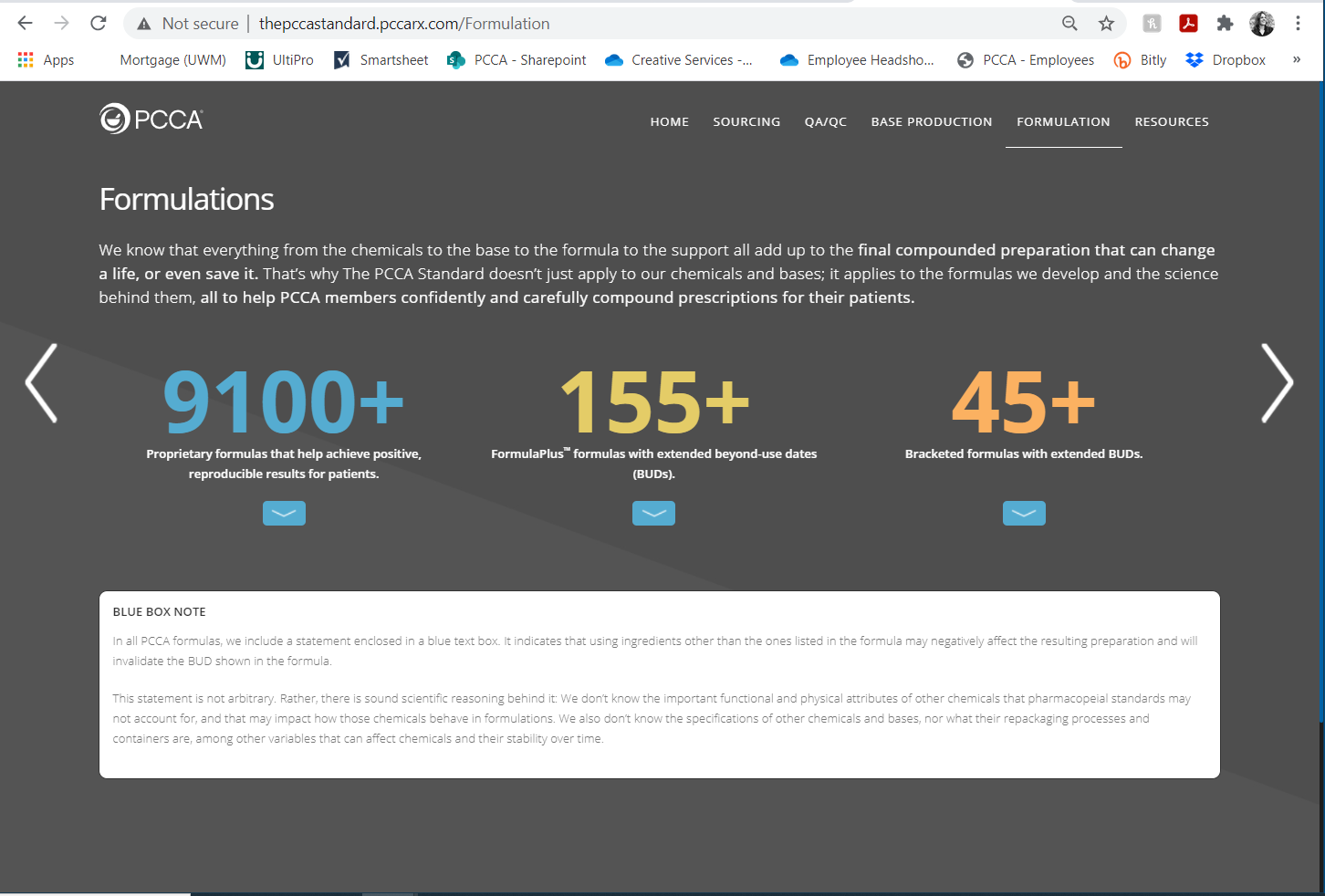Image resolution: width=1325 pixels, height=896 pixels.
Task: Open the Bitly bookmark
Action: point(1140,60)
